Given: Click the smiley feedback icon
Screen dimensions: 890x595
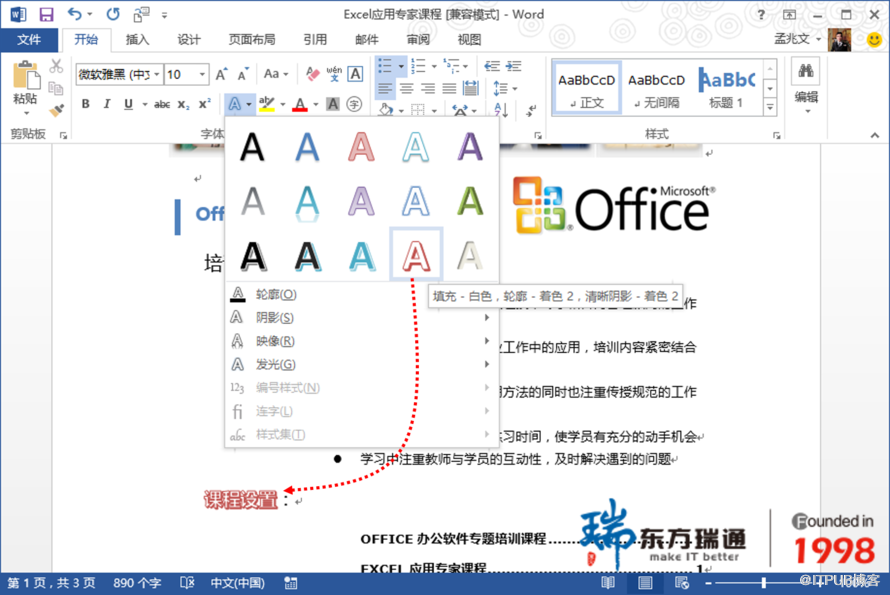Looking at the screenshot, I should tap(875, 39).
